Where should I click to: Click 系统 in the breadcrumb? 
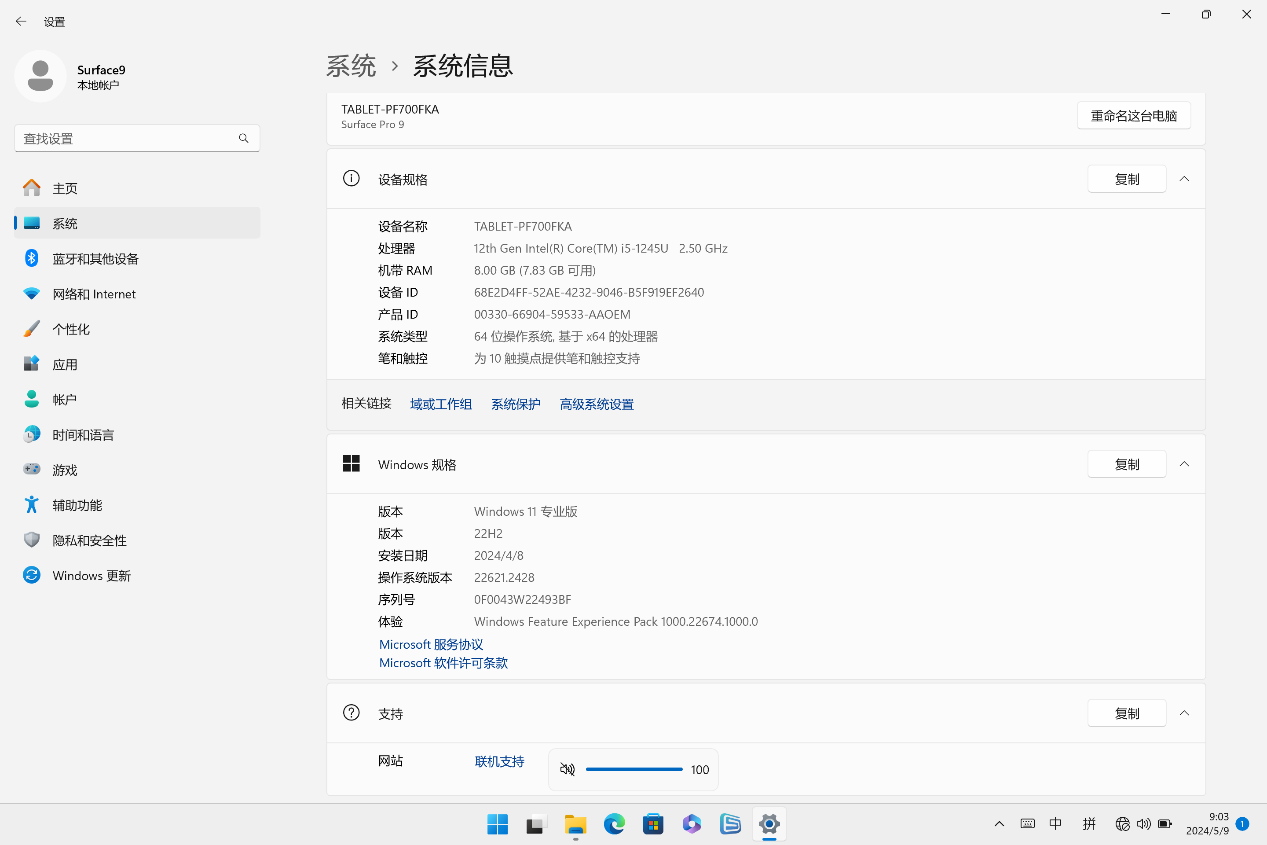pyautogui.click(x=351, y=66)
